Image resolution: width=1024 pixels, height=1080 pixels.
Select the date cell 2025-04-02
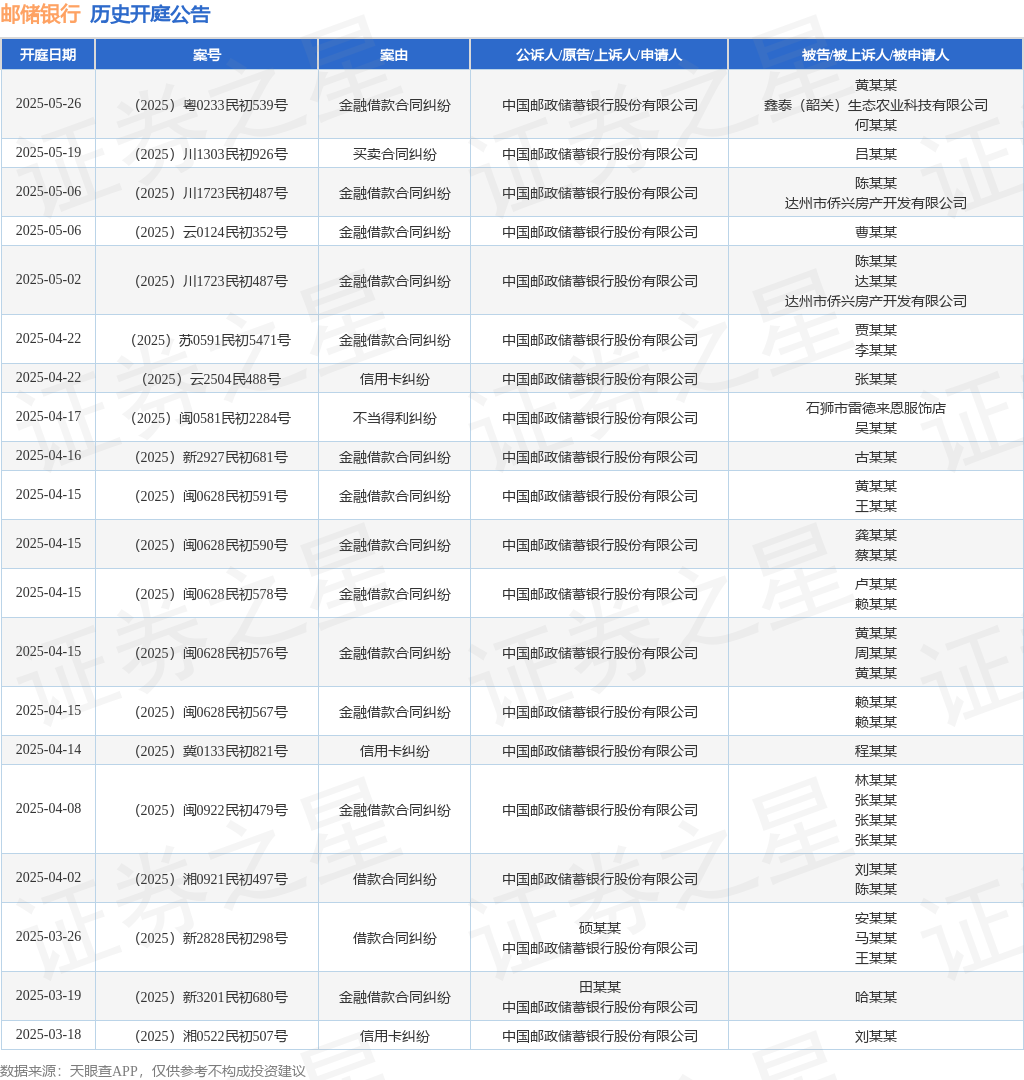48,878
